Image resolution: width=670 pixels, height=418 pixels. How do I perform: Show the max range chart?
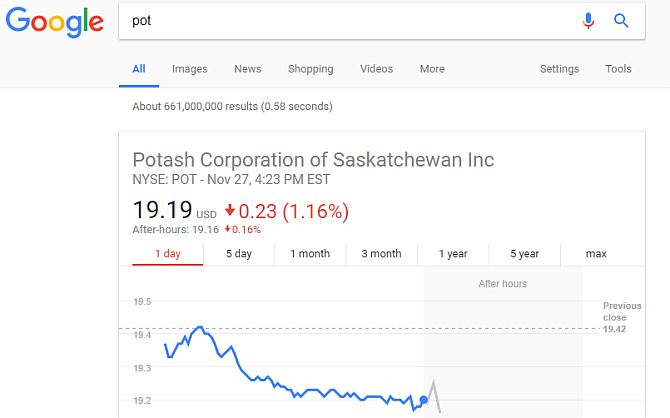tap(596, 254)
